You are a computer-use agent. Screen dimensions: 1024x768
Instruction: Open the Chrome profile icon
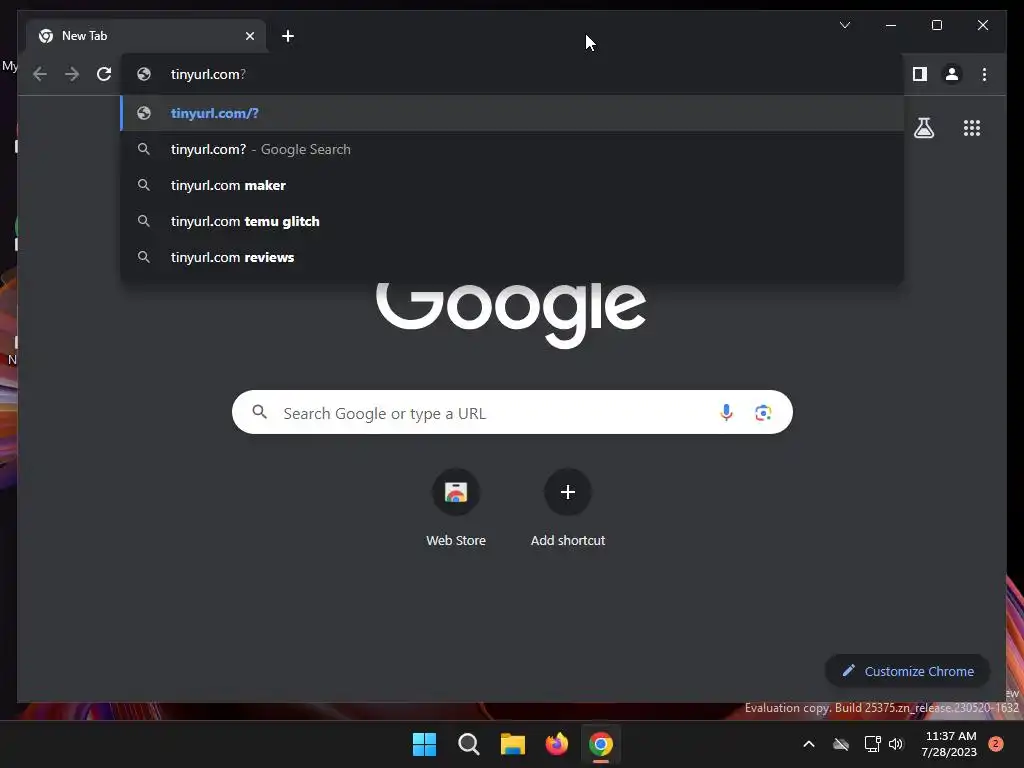pyautogui.click(x=952, y=74)
